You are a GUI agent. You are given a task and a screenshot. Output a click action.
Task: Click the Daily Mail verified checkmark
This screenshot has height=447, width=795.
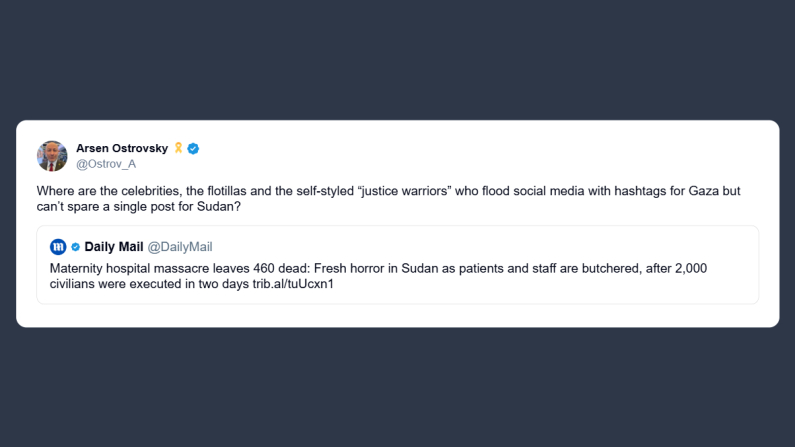coord(75,246)
